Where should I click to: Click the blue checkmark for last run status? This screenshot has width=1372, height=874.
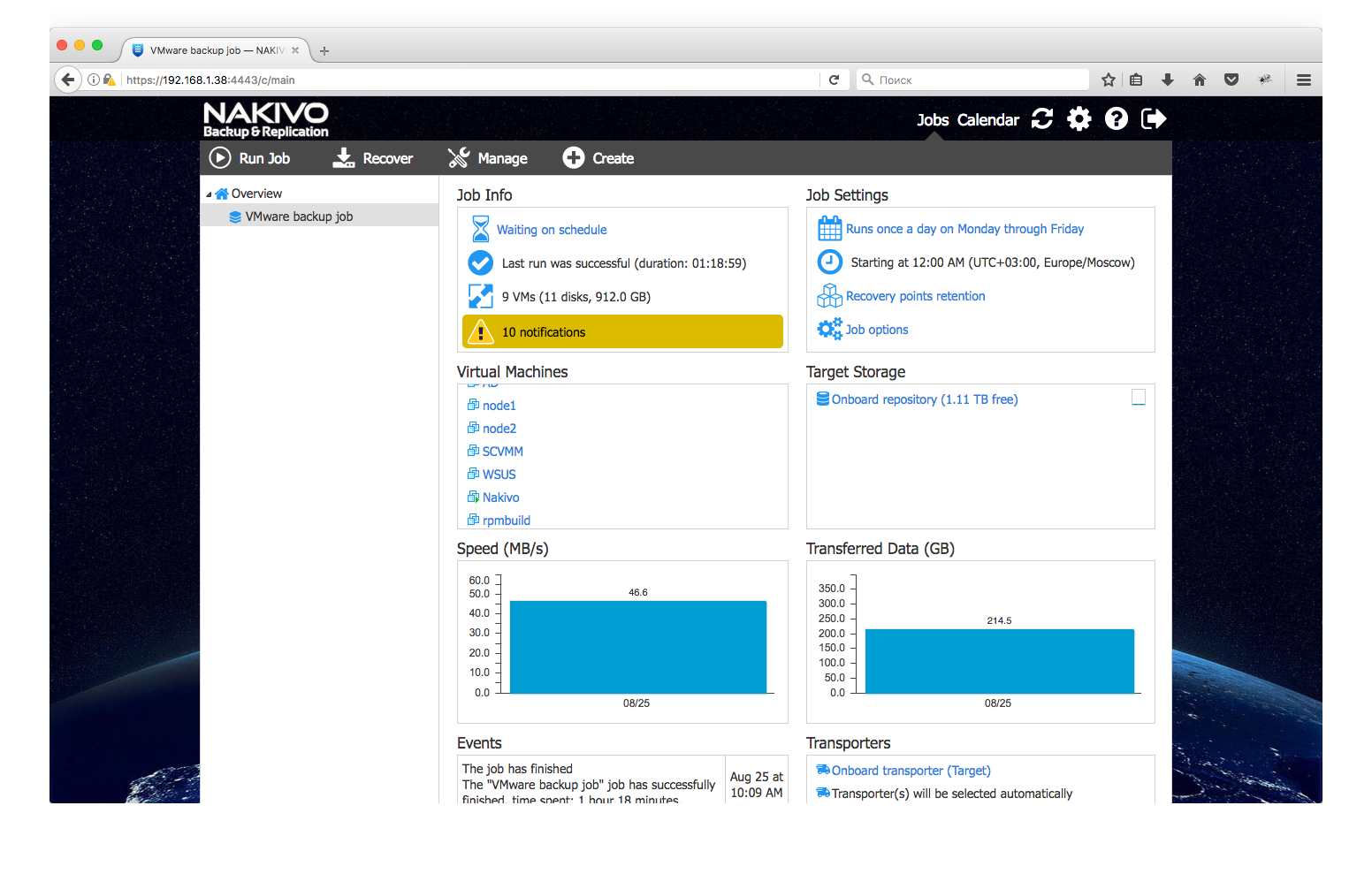click(480, 262)
